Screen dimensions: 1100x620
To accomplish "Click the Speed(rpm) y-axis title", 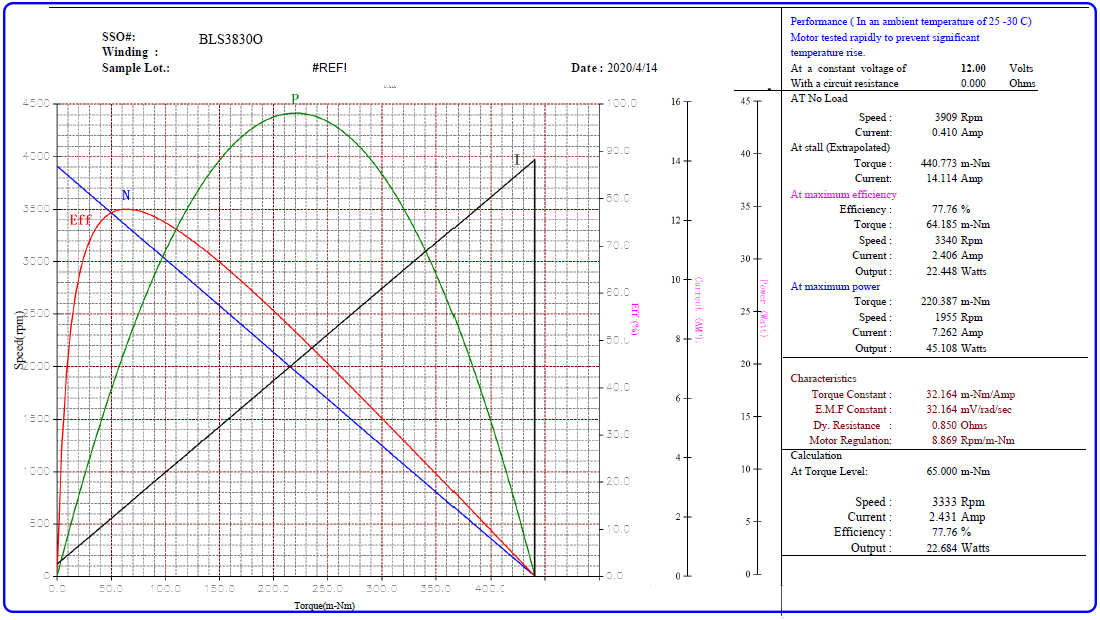I will pyautogui.click(x=19, y=339).
